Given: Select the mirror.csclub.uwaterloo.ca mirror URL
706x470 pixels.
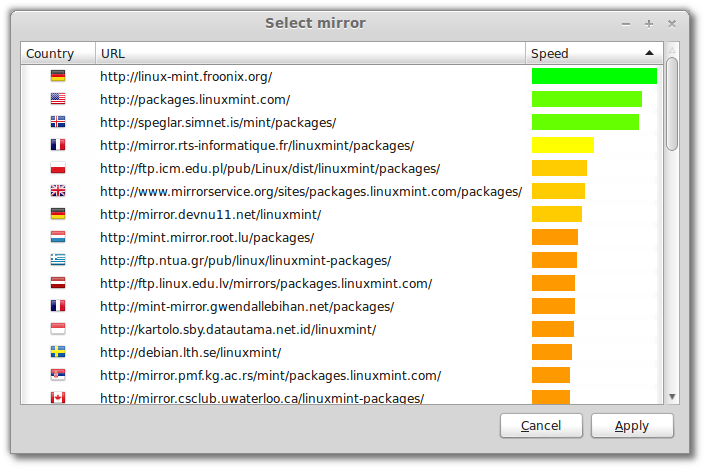Looking at the screenshot, I should [x=262, y=398].
